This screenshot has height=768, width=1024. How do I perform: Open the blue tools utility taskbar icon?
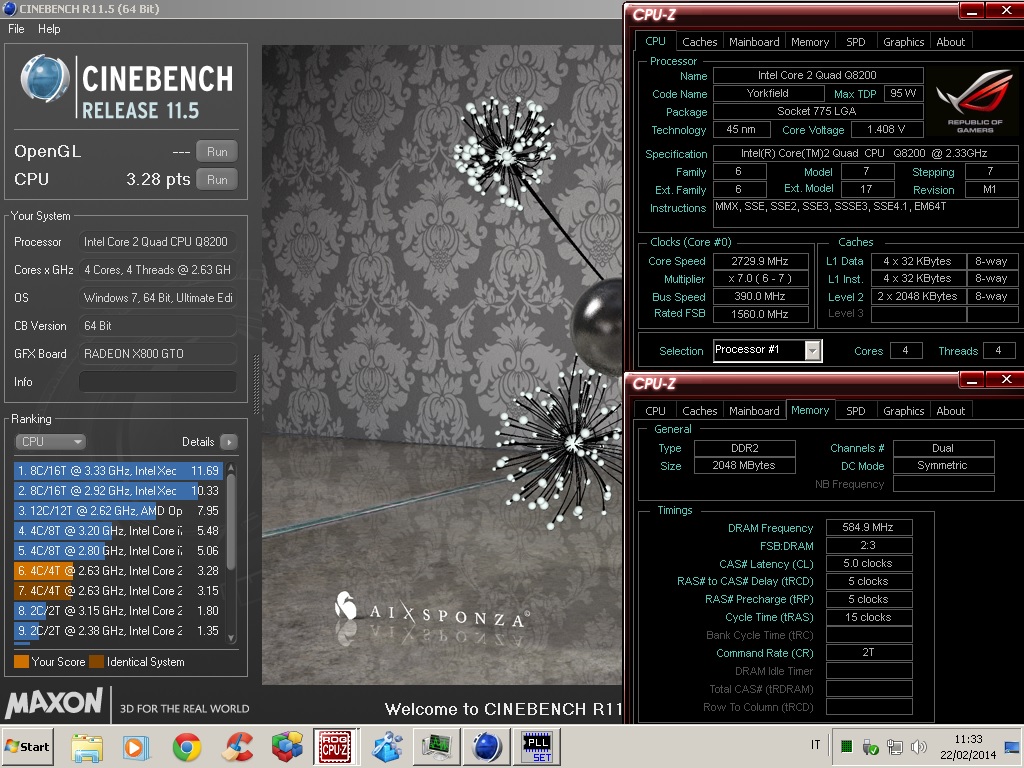click(x=387, y=746)
